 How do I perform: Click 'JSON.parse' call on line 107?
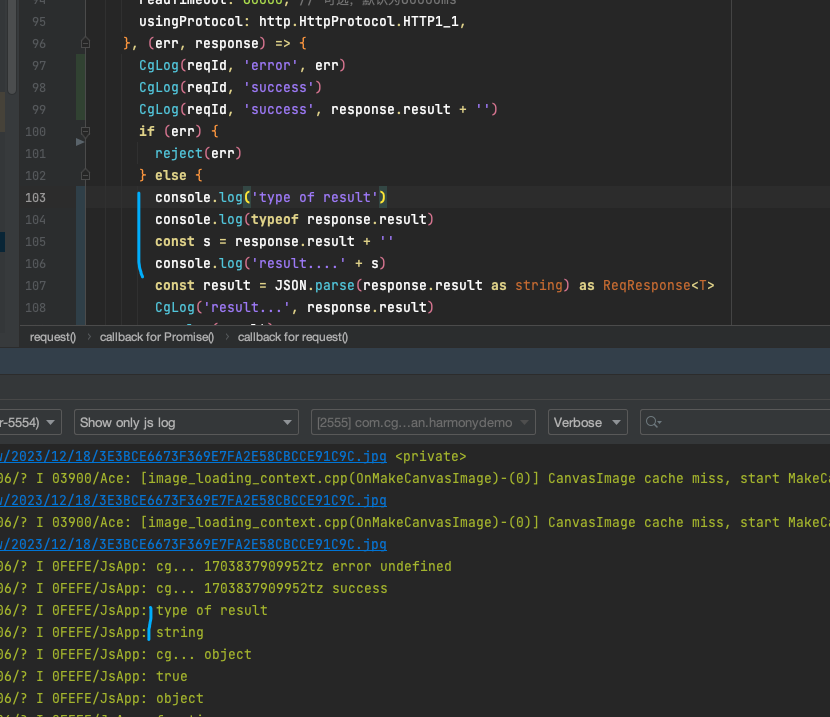314,286
